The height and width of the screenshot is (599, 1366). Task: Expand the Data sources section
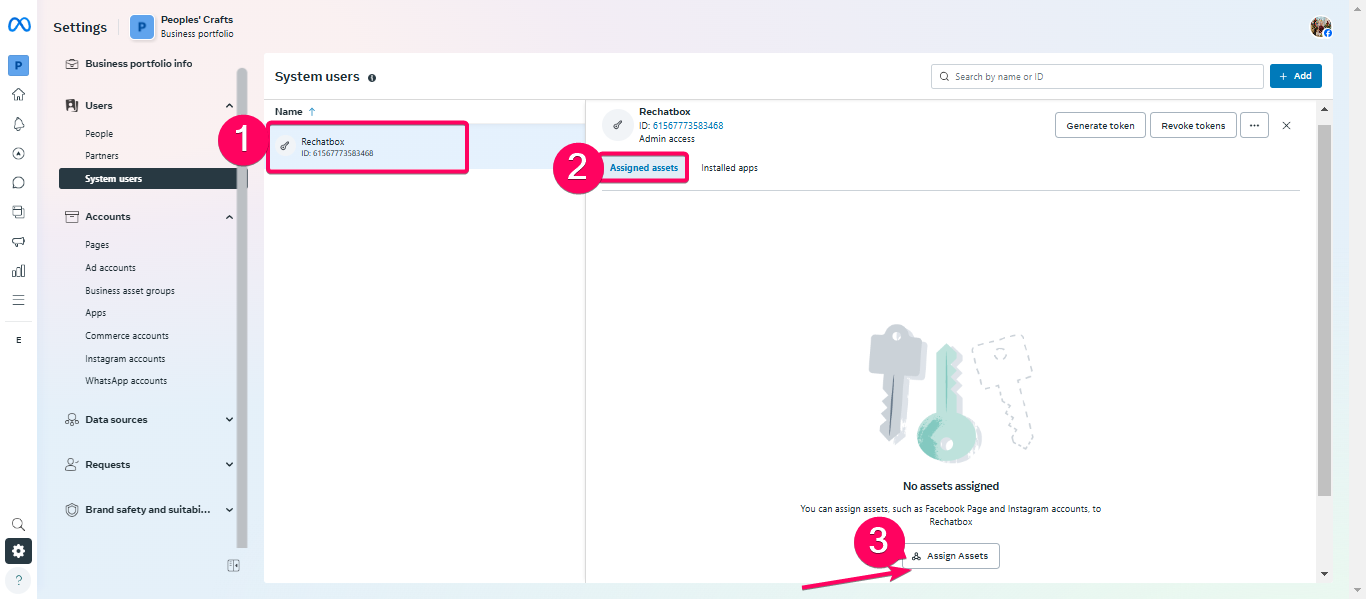pos(229,420)
